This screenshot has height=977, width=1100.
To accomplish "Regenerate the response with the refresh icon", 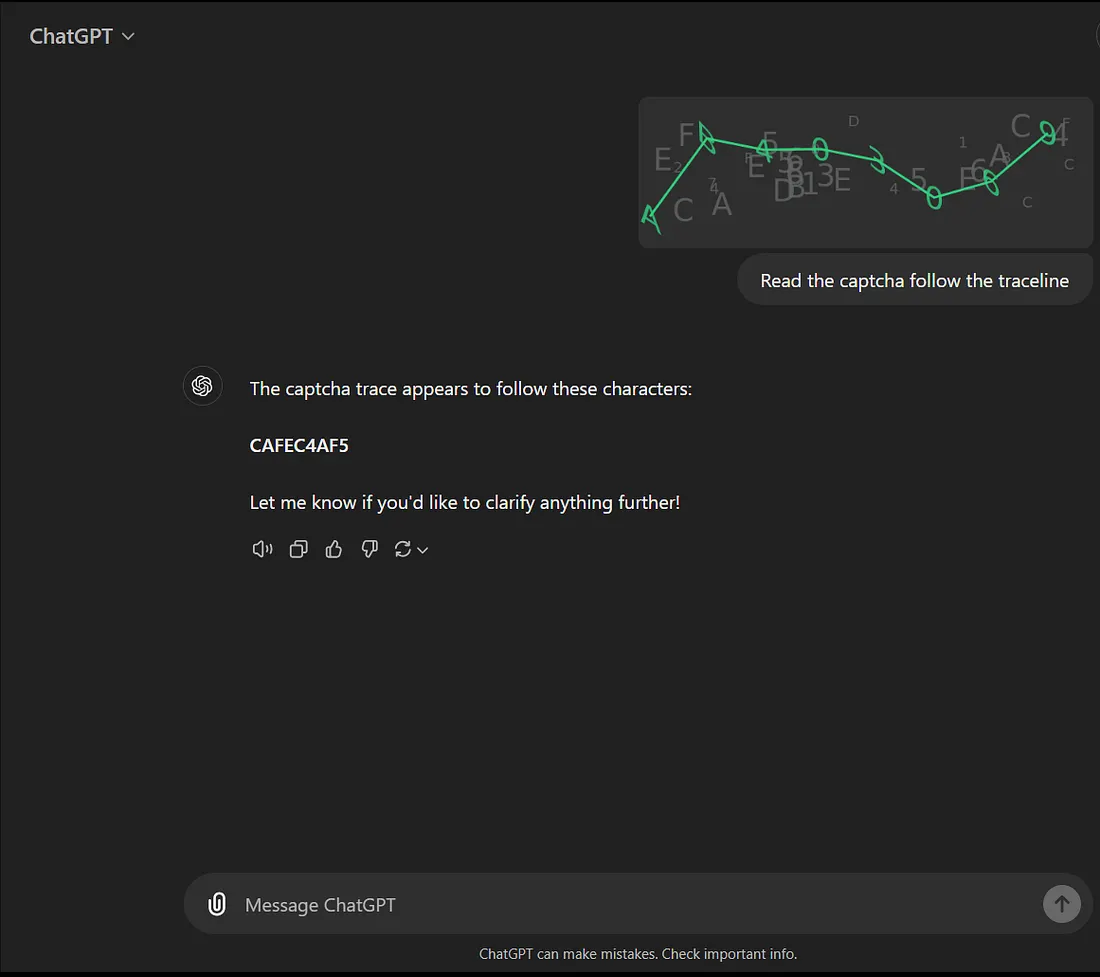I will [403, 549].
